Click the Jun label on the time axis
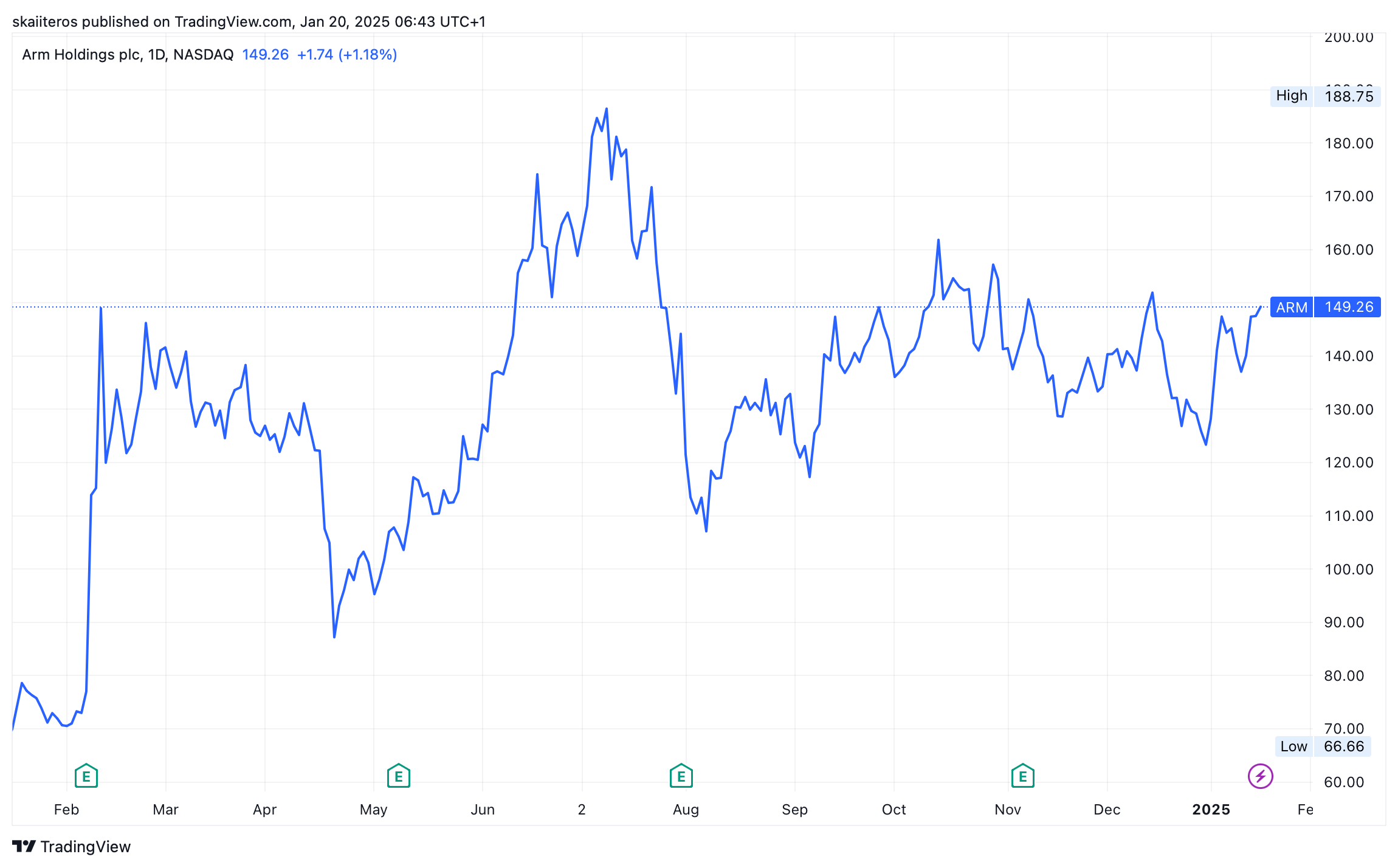 point(483,810)
